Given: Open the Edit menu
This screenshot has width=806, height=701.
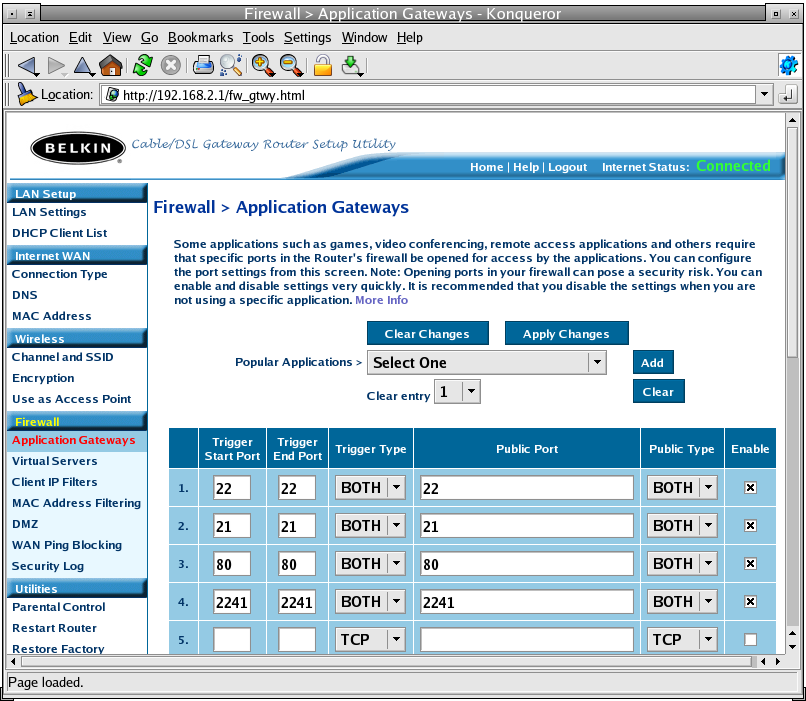Looking at the screenshot, I should pyautogui.click(x=80, y=38).
